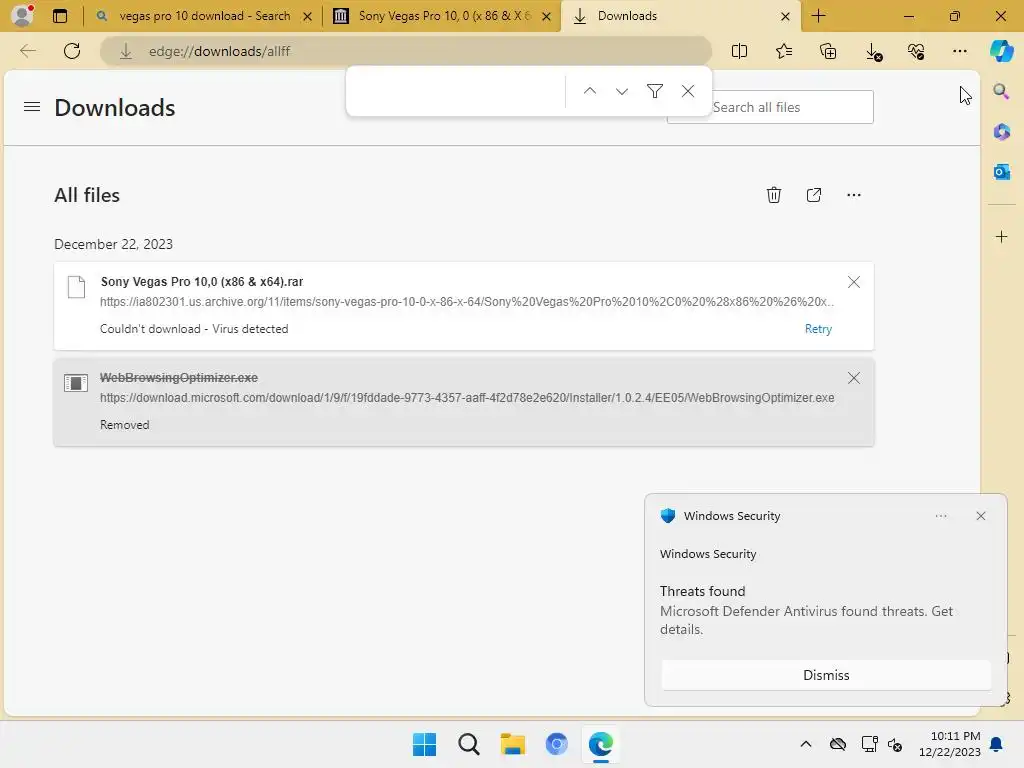1024x768 pixels.
Task: Retry the Sony Vegas Pro download
Action: point(818,329)
